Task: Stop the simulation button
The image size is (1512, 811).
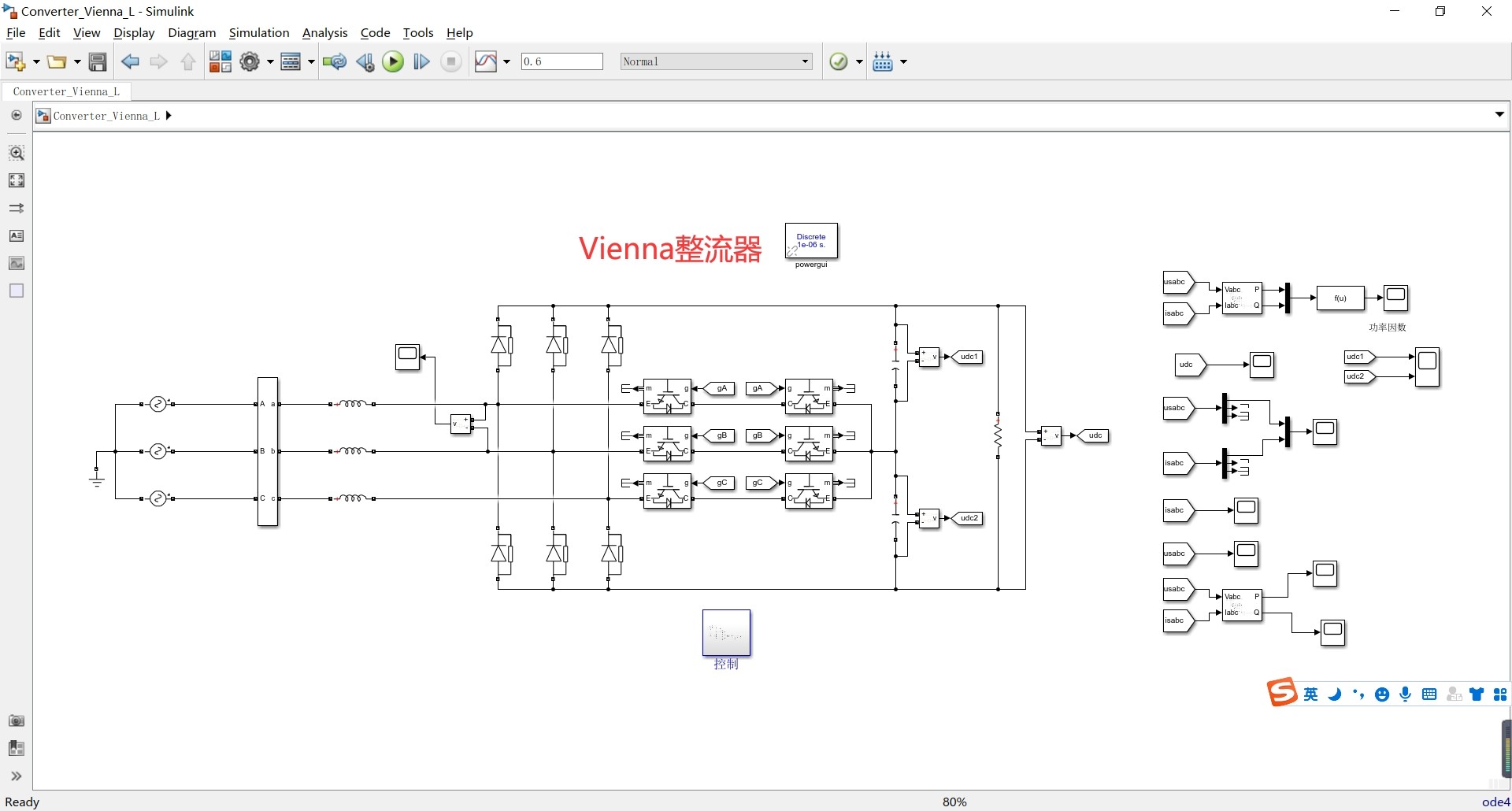Action: click(450, 61)
